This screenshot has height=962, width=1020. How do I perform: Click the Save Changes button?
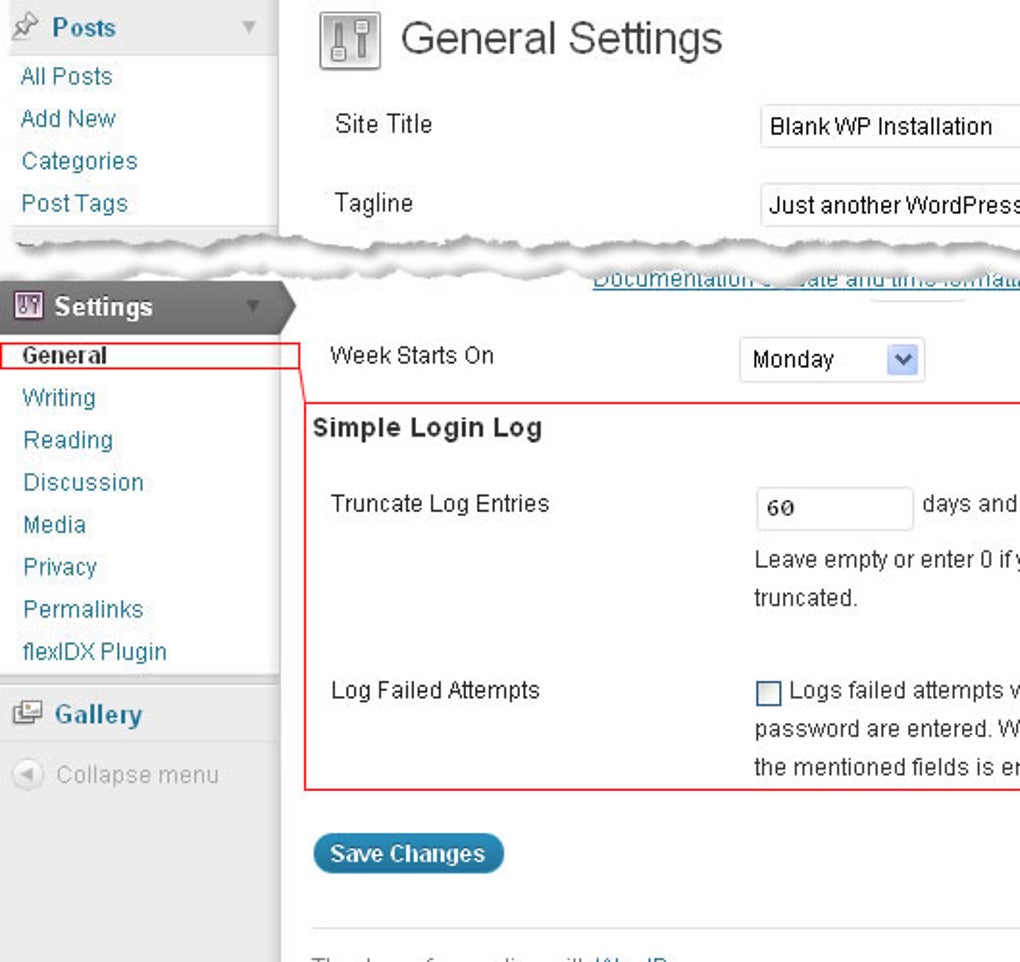[x=408, y=853]
